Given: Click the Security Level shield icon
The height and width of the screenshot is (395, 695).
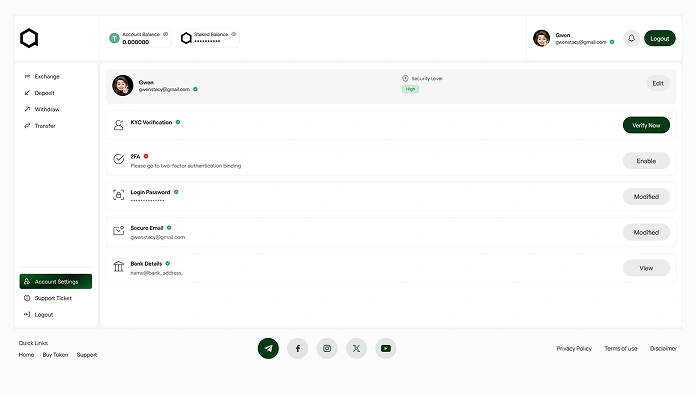Looking at the screenshot, I should [405, 78].
